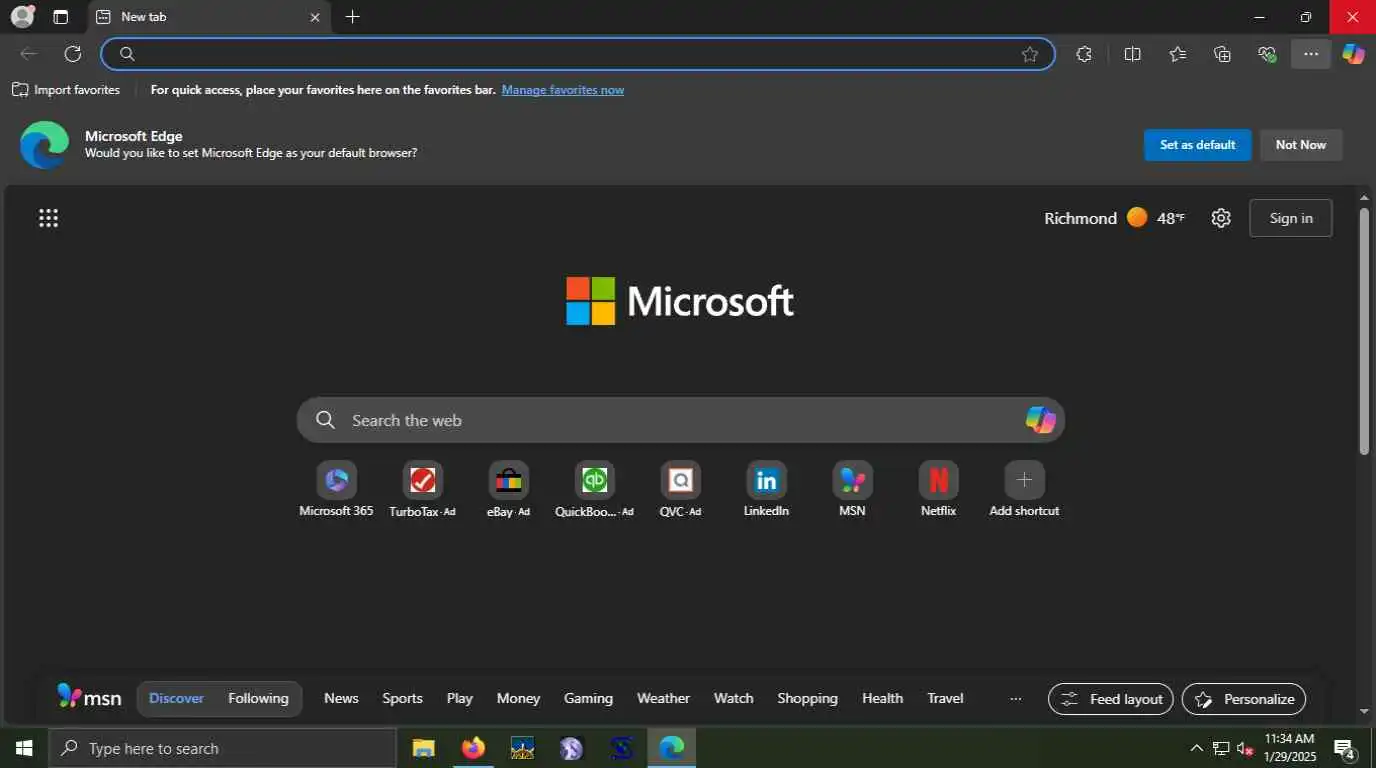Click the msn logo
The width and height of the screenshot is (1376, 768).
(89, 698)
